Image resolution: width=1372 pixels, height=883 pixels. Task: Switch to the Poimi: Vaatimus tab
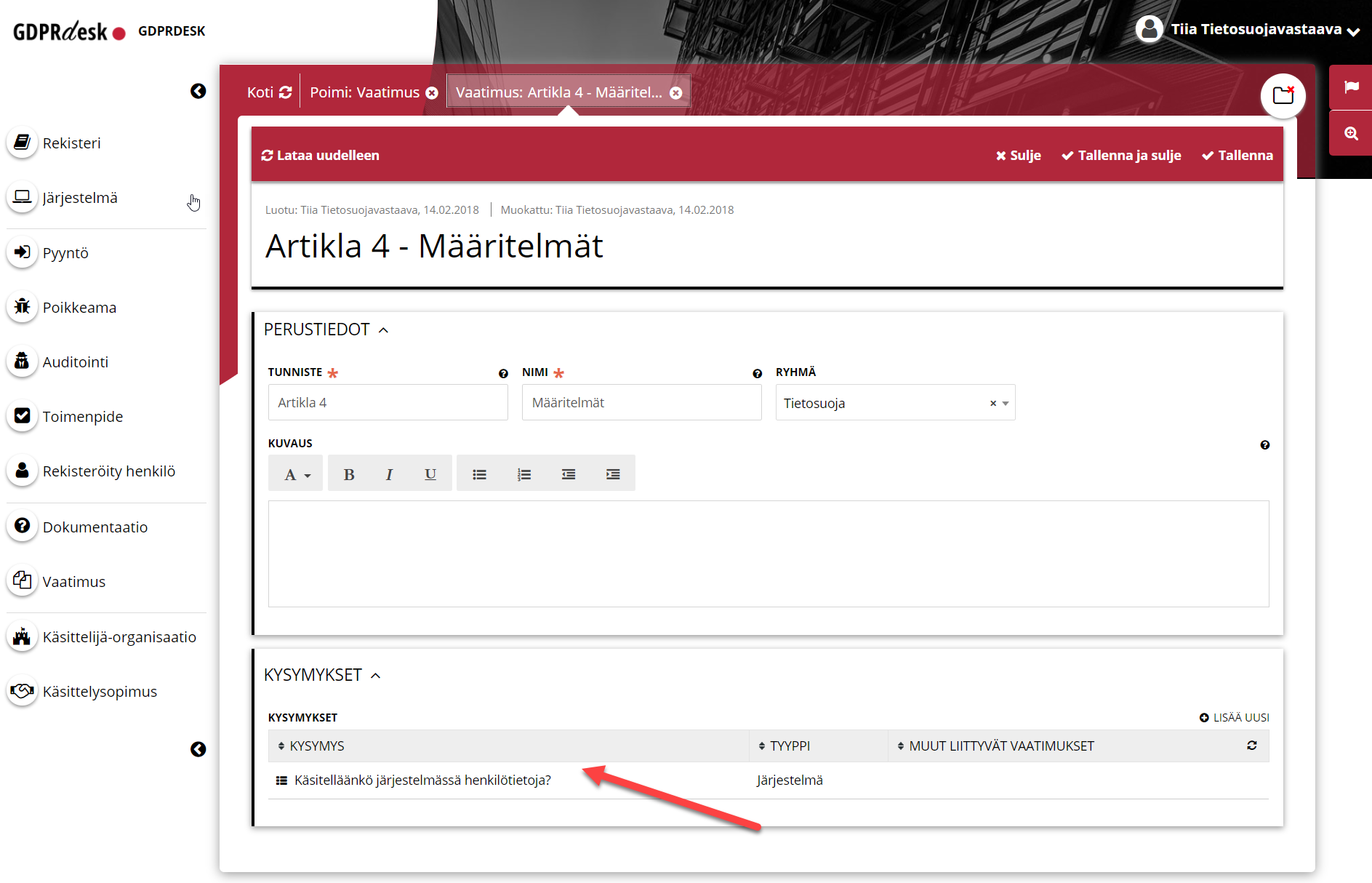[364, 92]
